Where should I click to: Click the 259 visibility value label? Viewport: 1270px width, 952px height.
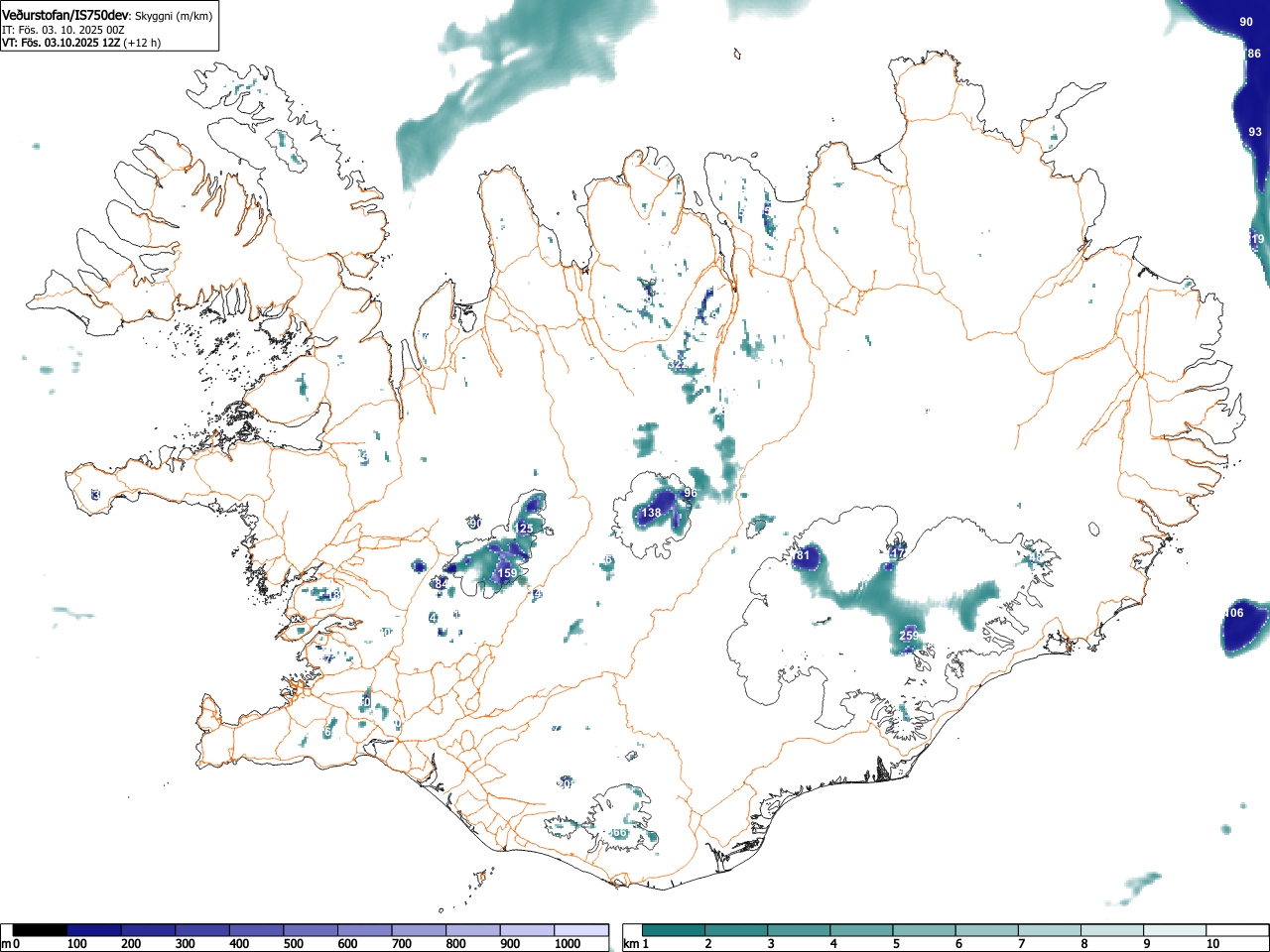click(909, 636)
